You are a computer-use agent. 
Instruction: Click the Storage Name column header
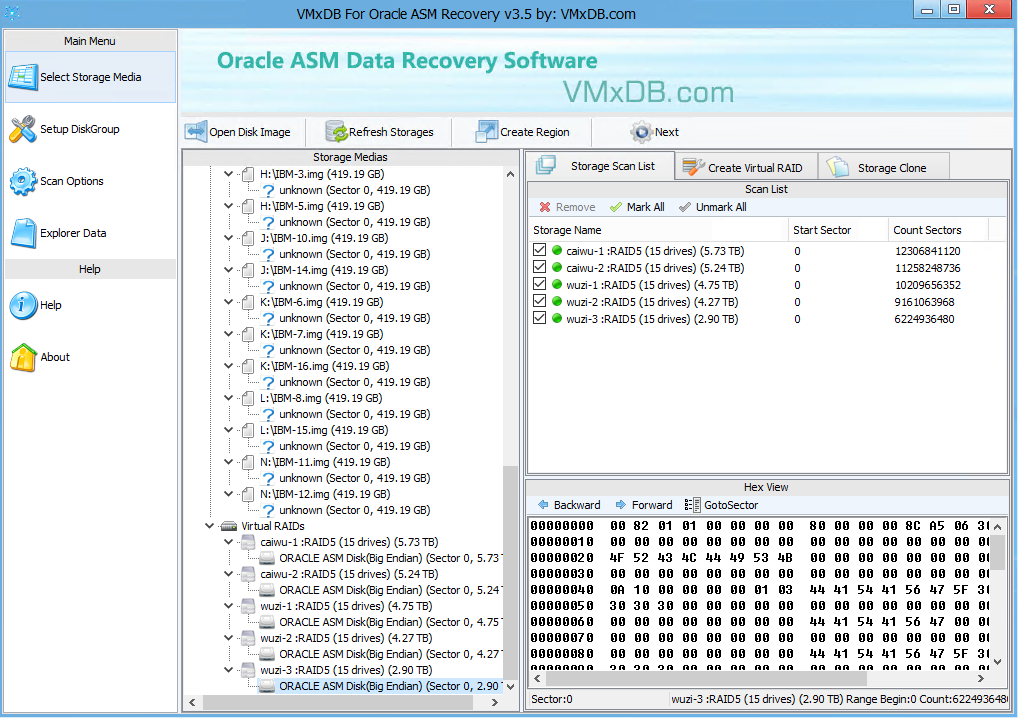point(657,230)
